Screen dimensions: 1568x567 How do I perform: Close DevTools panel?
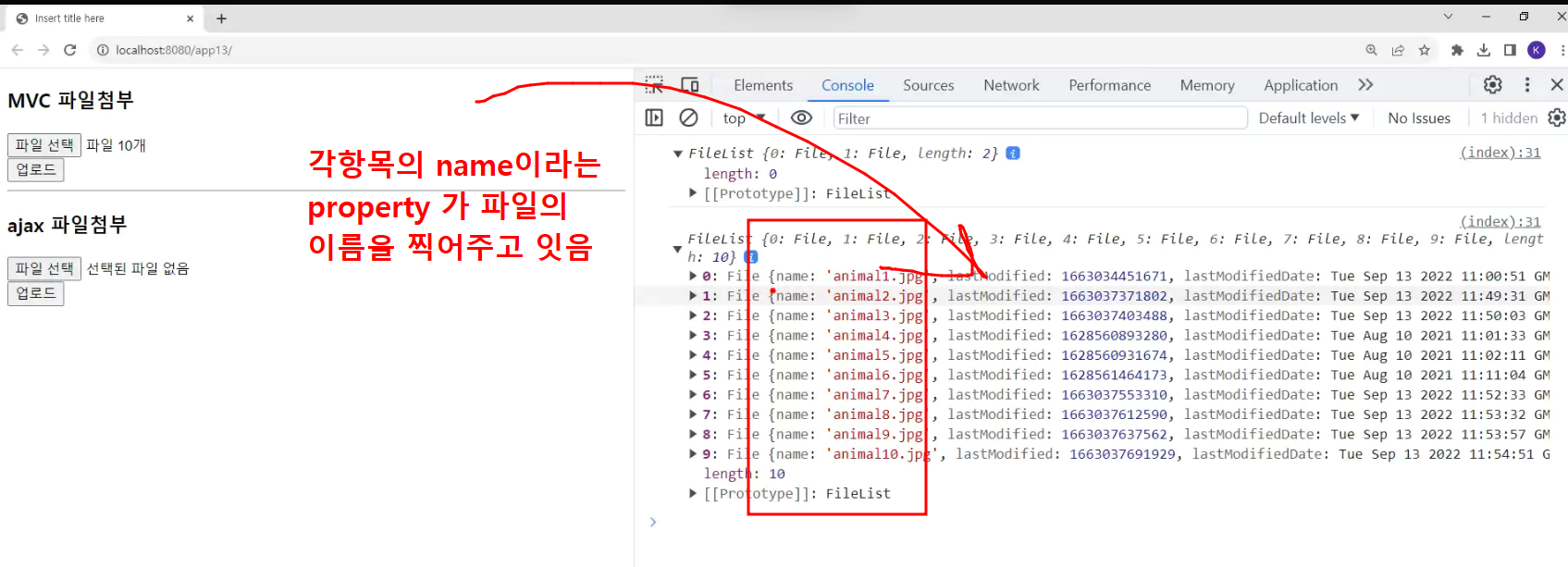click(x=1557, y=85)
